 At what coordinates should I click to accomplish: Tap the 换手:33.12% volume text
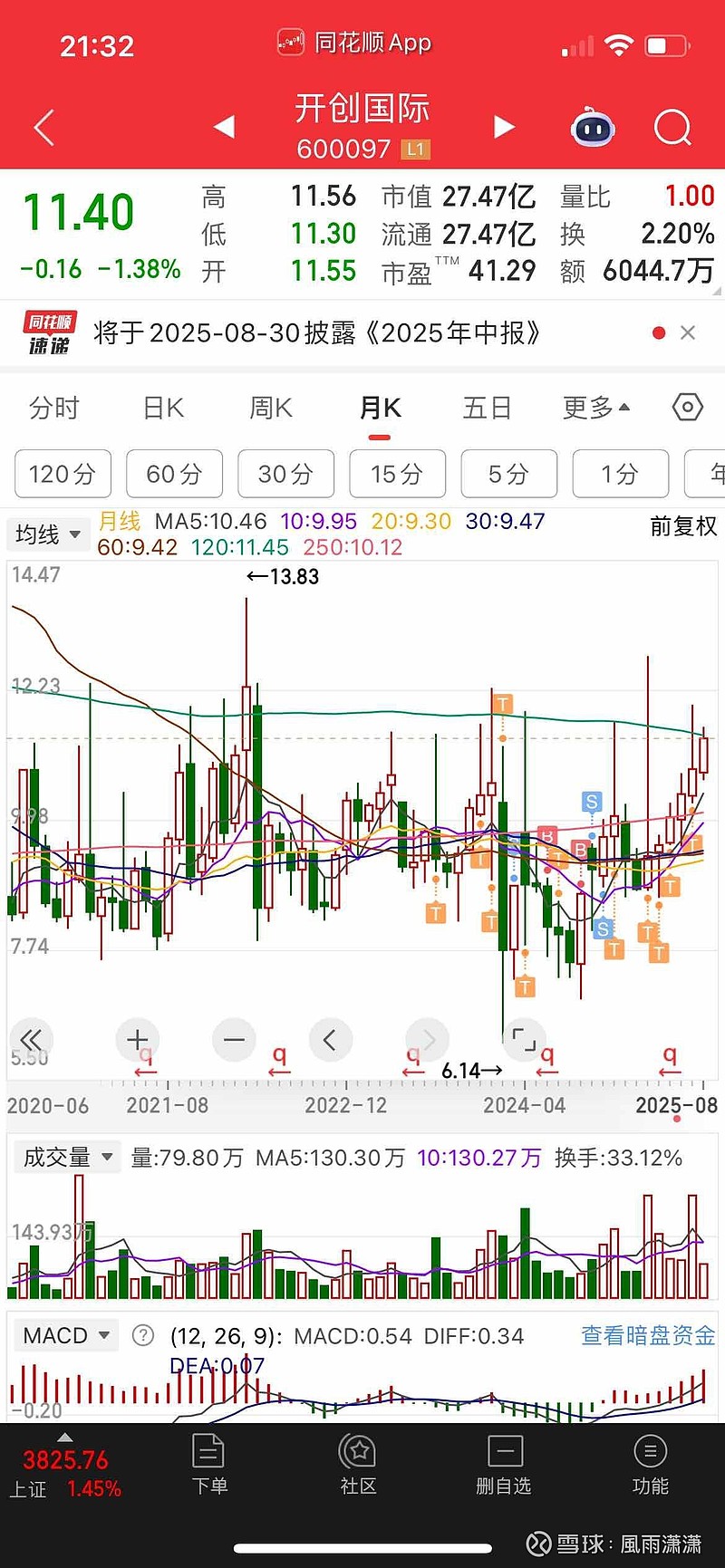618,1158
